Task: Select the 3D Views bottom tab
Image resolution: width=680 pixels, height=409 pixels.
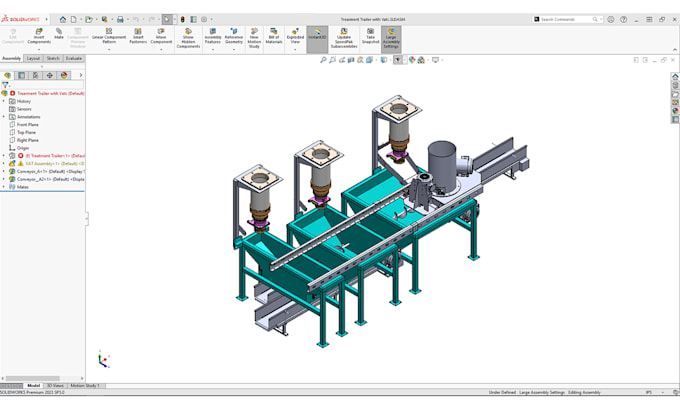Action: pos(55,386)
